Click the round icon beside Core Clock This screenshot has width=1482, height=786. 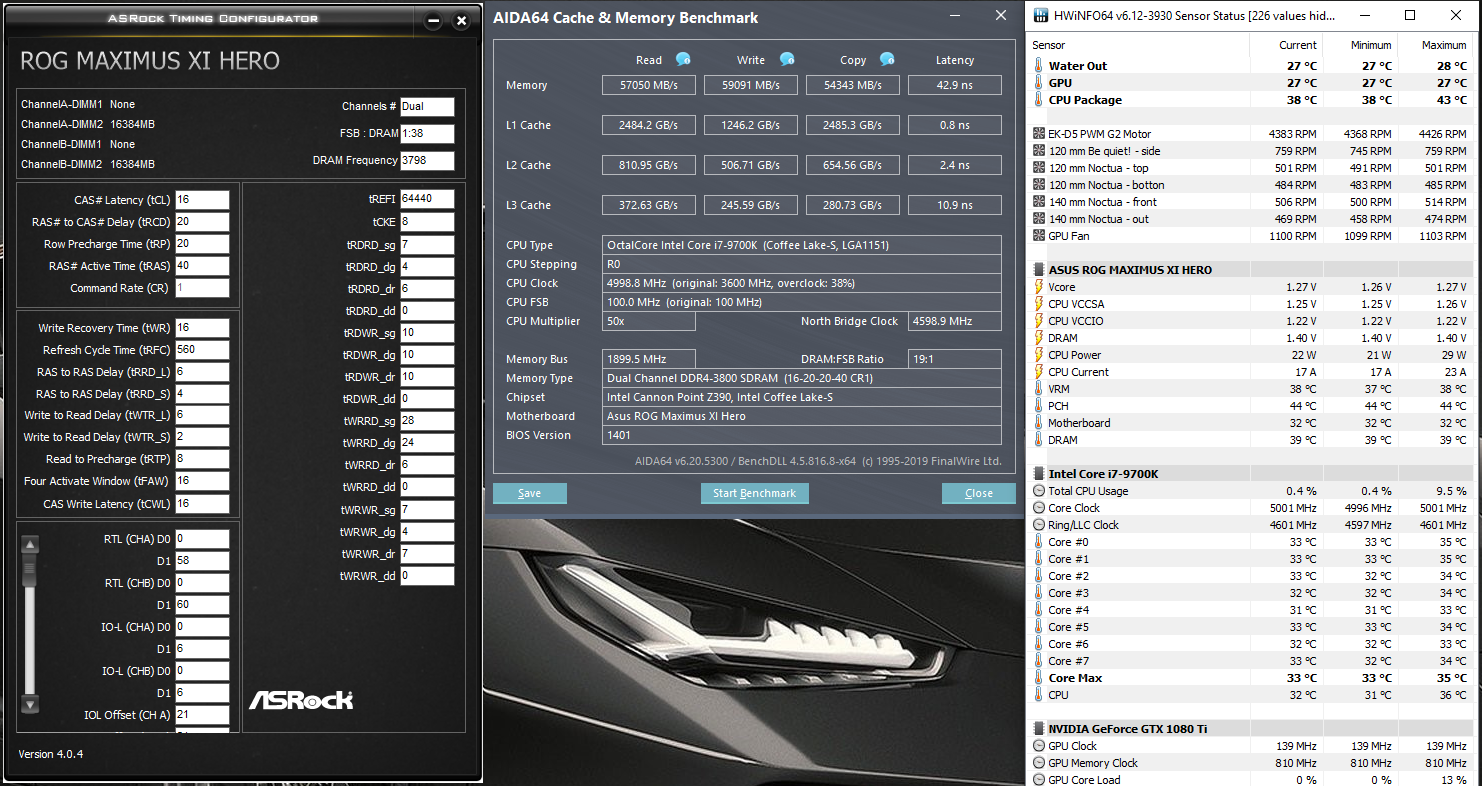pyautogui.click(x=1039, y=508)
